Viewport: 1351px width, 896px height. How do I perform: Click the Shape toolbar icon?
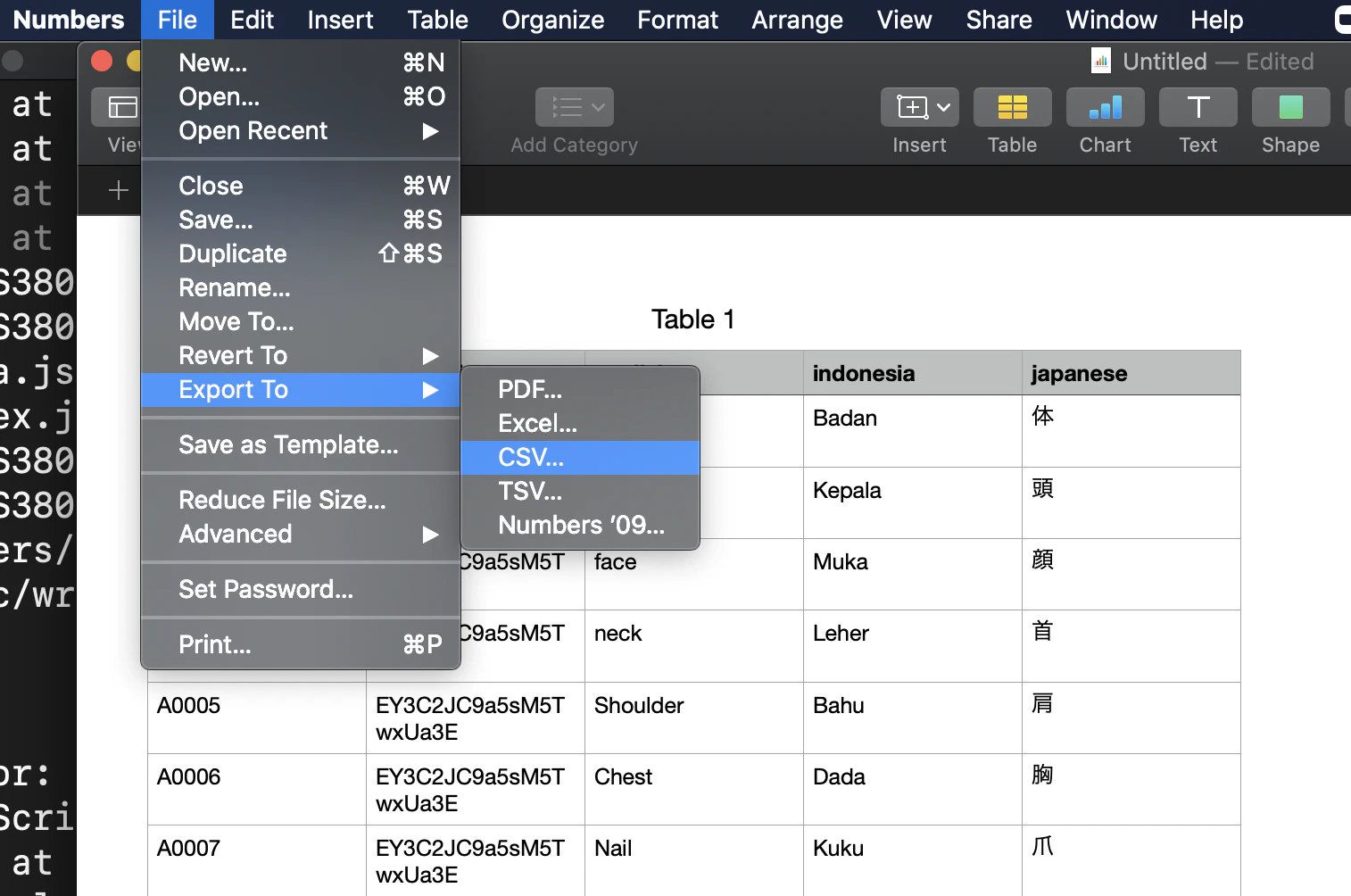pos(1290,108)
